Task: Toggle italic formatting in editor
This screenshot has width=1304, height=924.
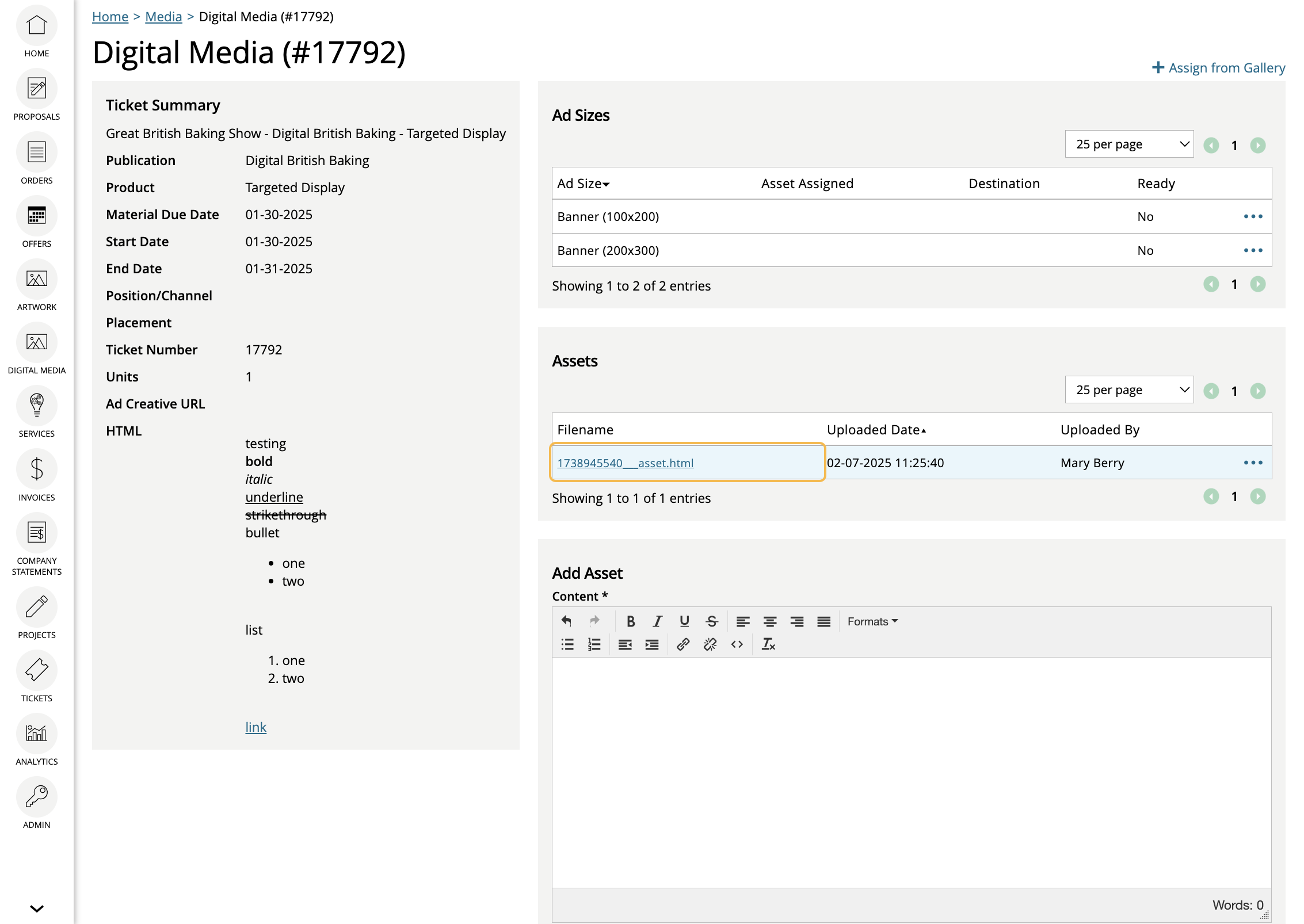Action: pos(657,621)
